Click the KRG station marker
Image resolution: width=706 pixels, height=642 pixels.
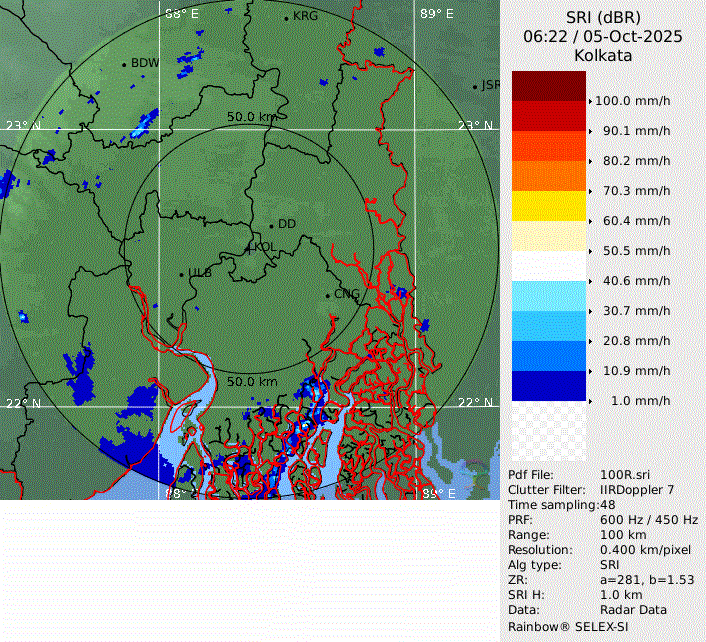pyautogui.click(x=287, y=18)
